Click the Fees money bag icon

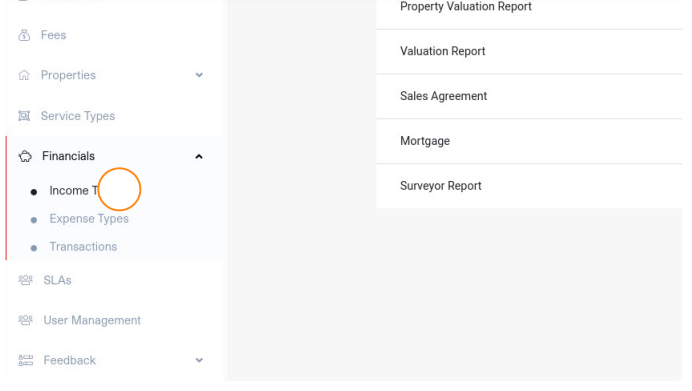(24, 35)
